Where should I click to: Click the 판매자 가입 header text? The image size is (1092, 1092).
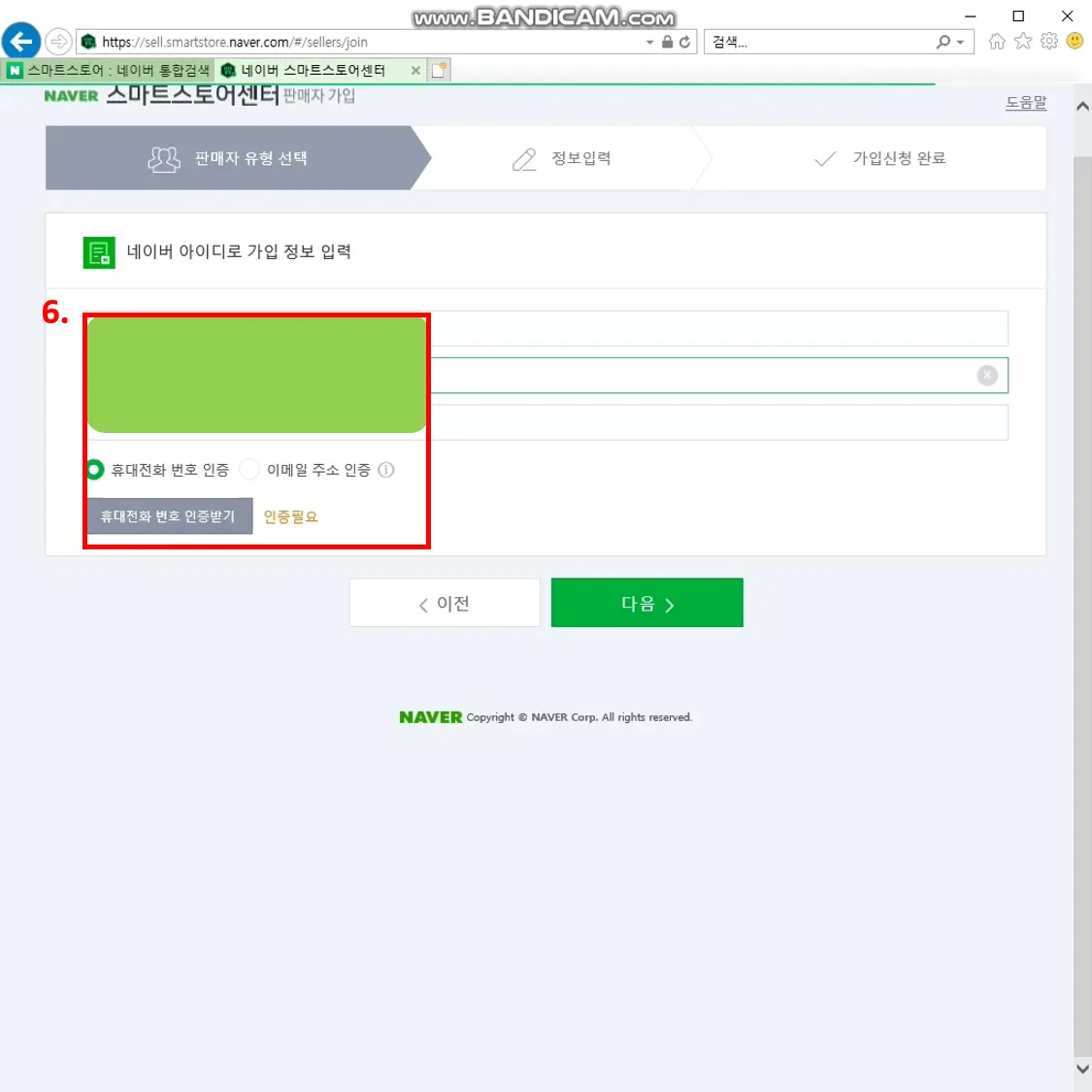(319, 96)
